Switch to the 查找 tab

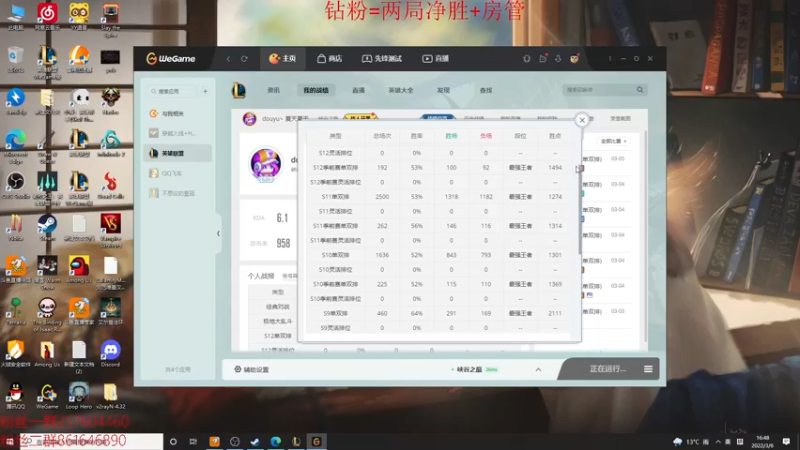point(486,90)
